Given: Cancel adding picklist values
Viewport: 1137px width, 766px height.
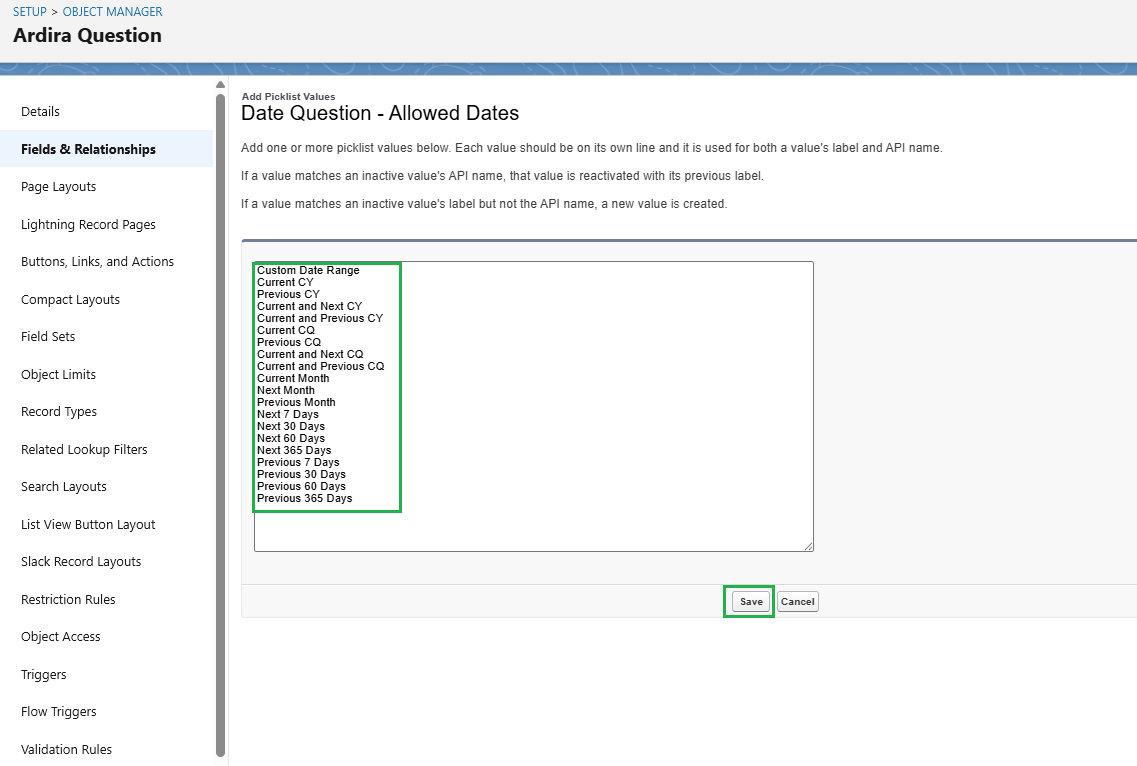Looking at the screenshot, I should (x=797, y=601).
